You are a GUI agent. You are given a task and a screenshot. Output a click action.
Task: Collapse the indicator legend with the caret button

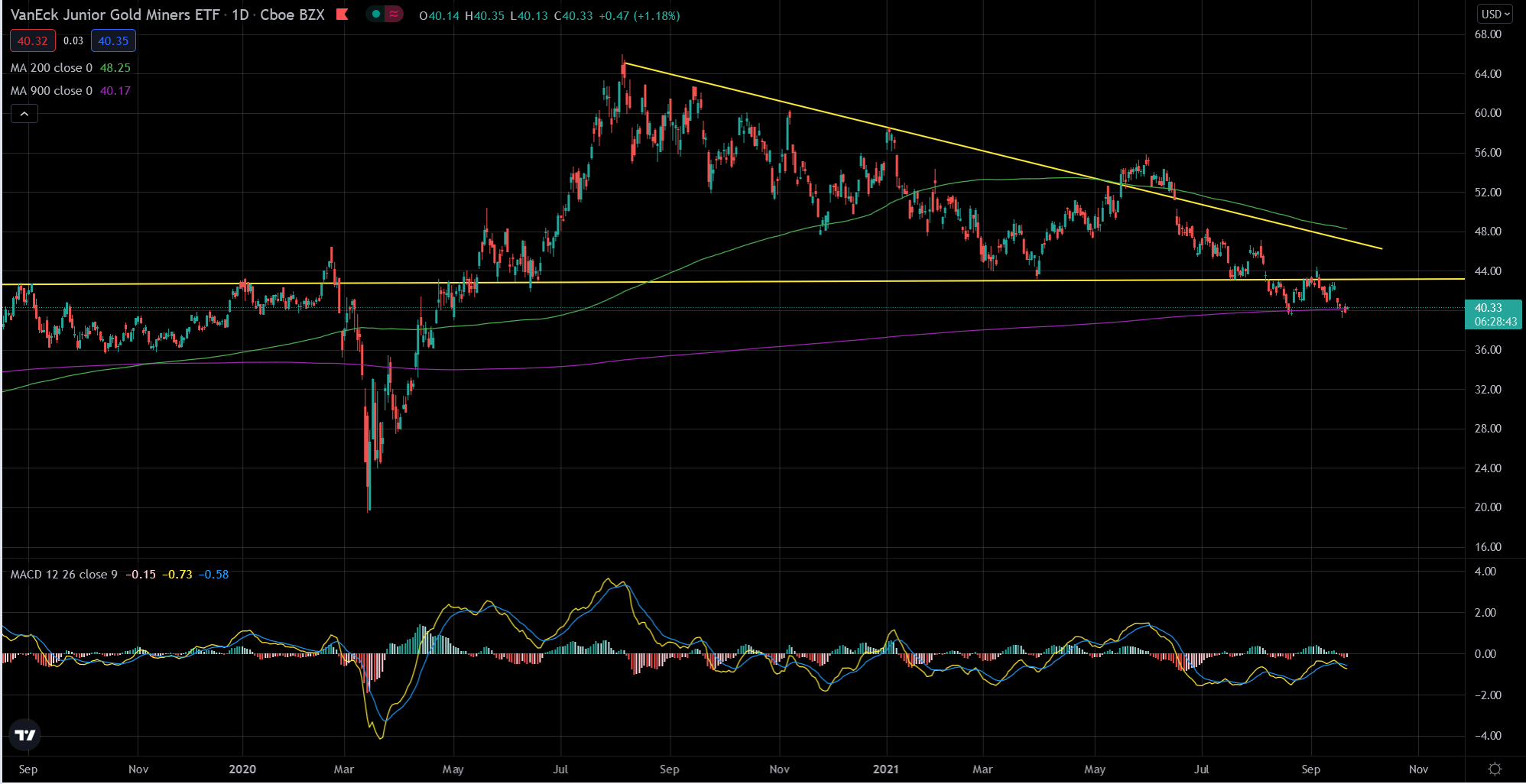coord(24,114)
